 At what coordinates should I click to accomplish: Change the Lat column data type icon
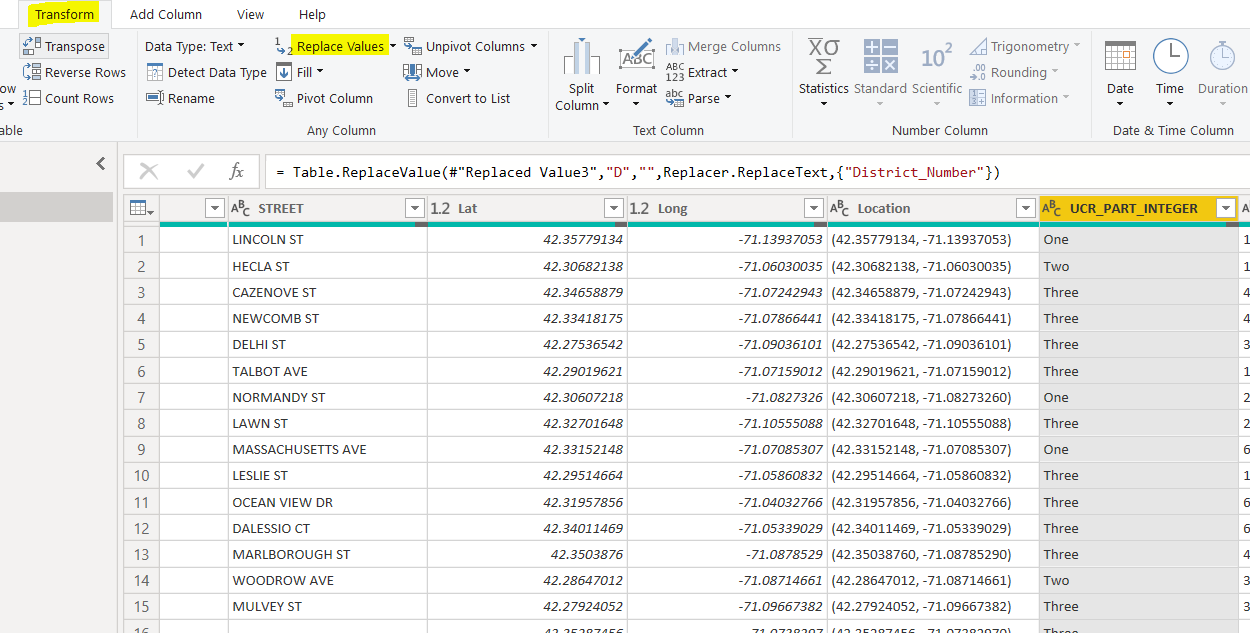440,208
